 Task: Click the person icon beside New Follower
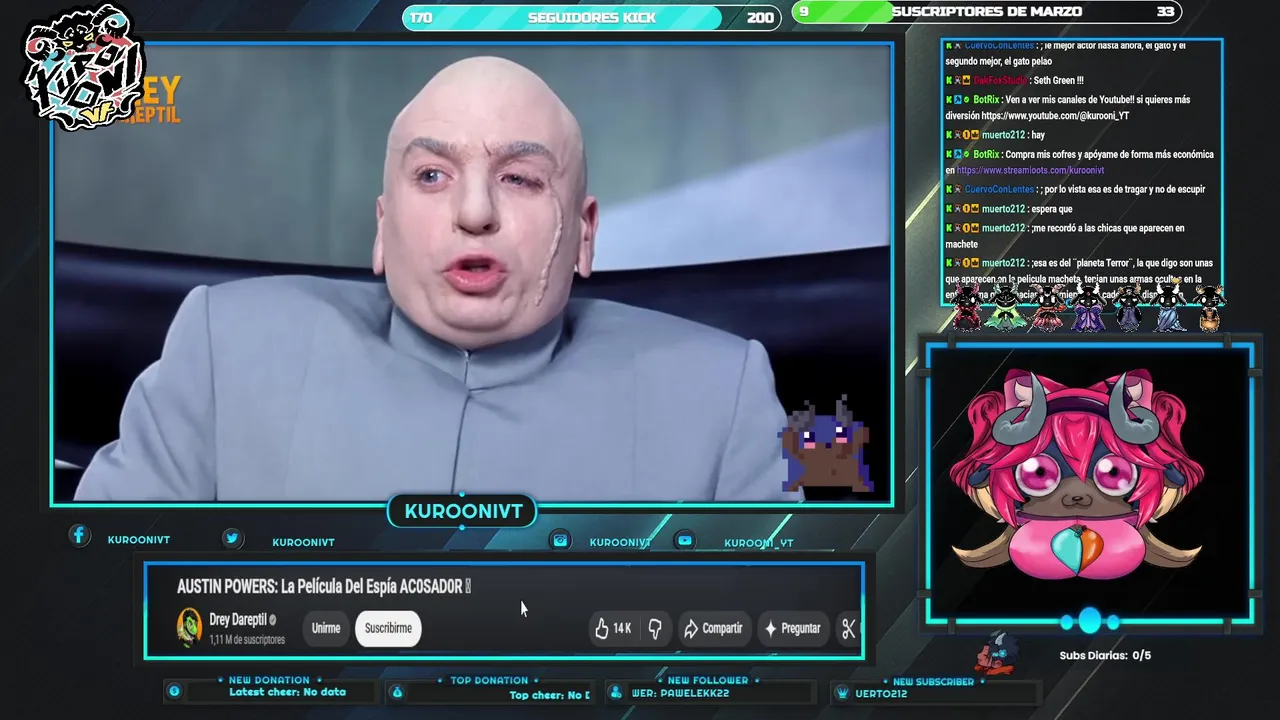pyautogui.click(x=615, y=692)
